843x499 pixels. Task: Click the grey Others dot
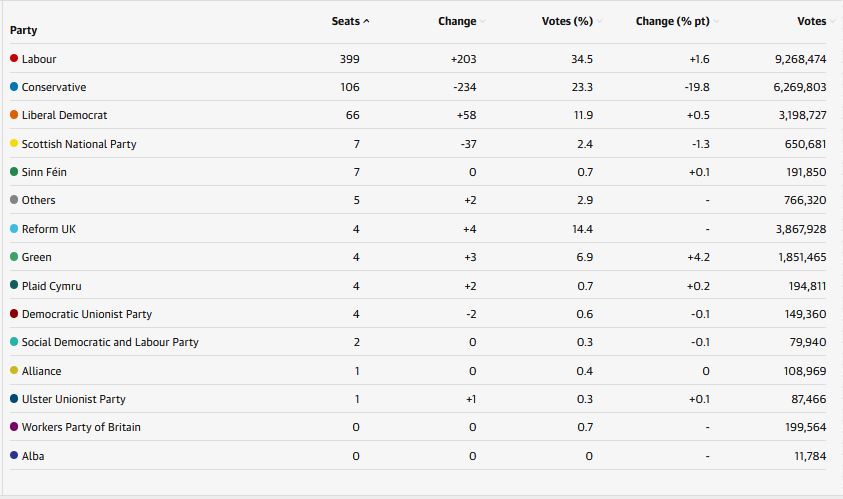pos(14,200)
